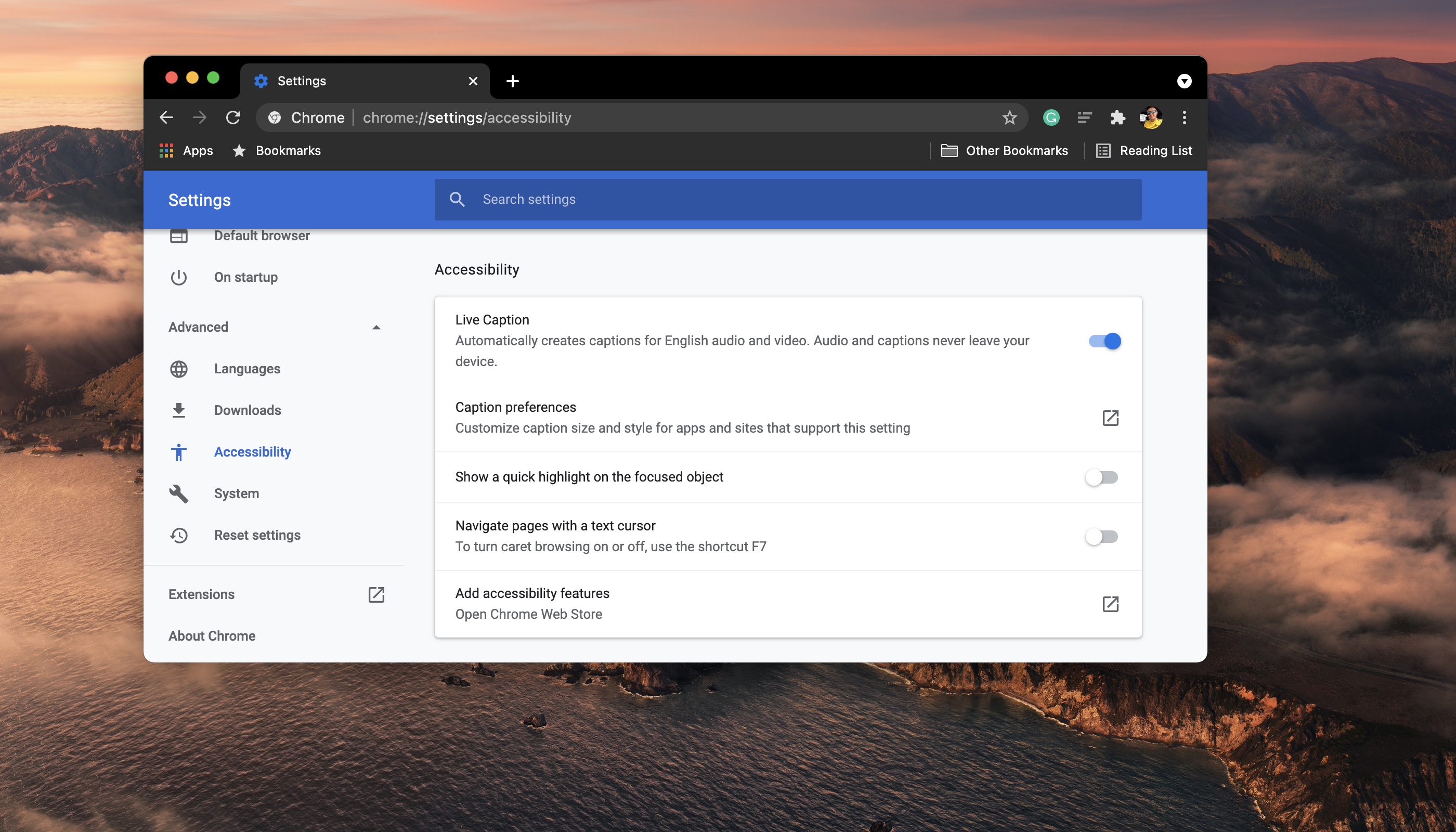Collapse the Advanced section
Screen dimensions: 1456x832
click(x=375, y=328)
